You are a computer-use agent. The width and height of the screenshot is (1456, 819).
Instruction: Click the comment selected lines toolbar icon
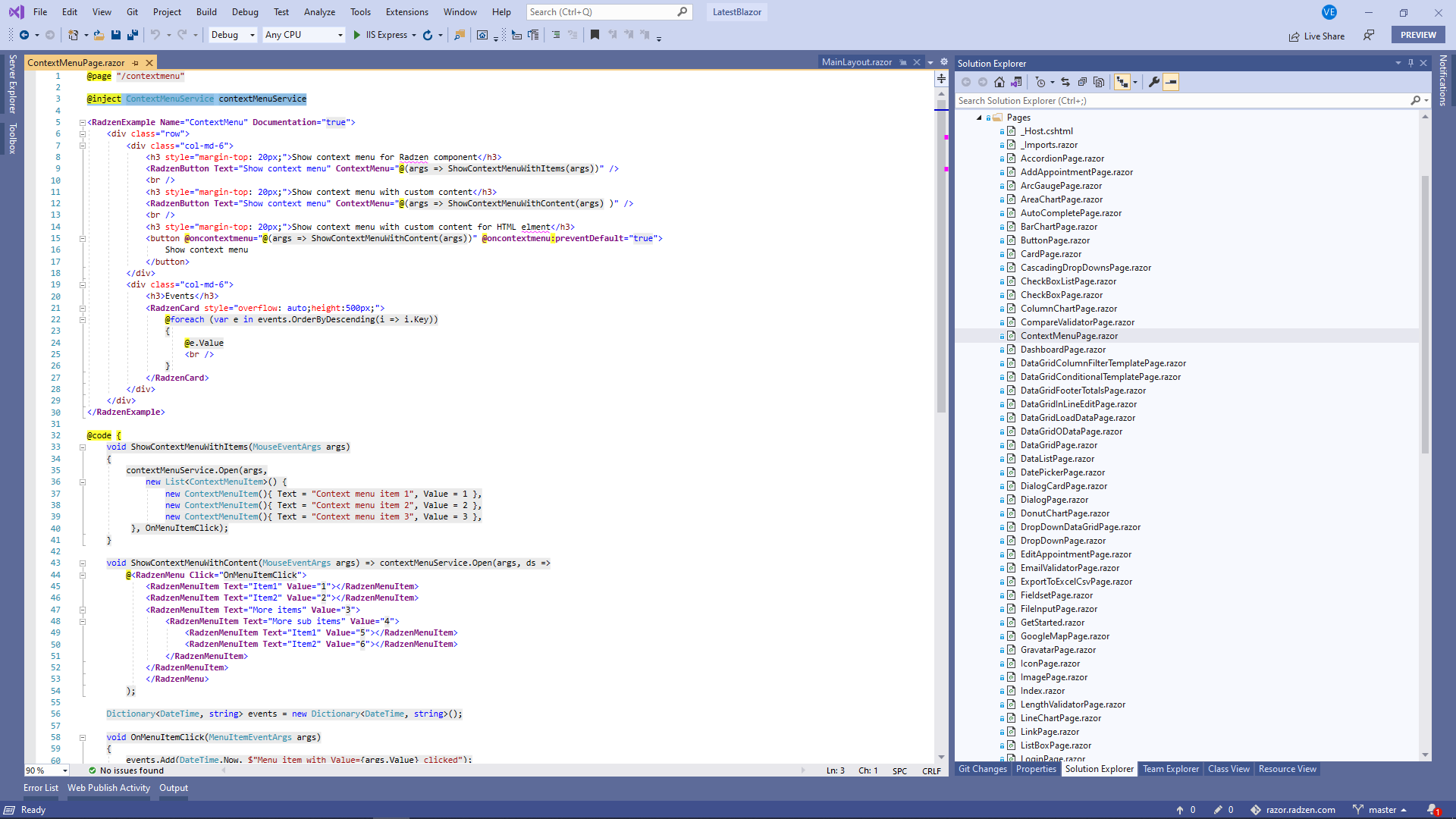(x=556, y=35)
